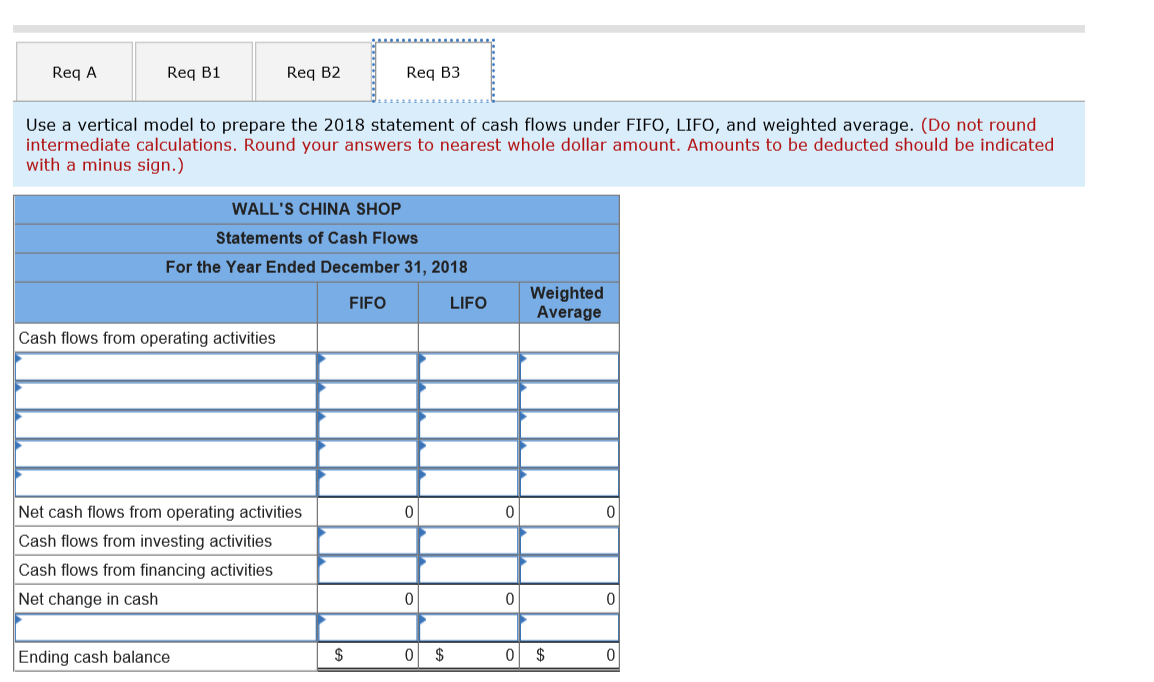Click Weighted Average cell in fifth operating row
Image resolution: width=1154 pixels, height=682 pixels.
569,483
